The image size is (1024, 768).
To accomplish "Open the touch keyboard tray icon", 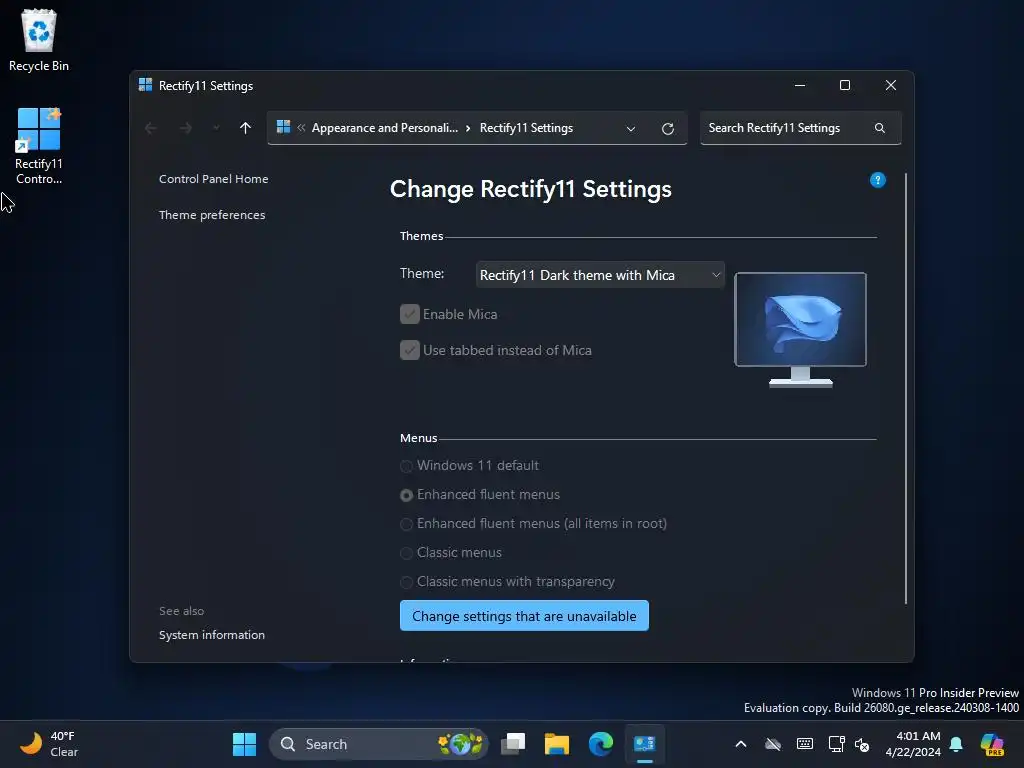I will pyautogui.click(x=805, y=744).
